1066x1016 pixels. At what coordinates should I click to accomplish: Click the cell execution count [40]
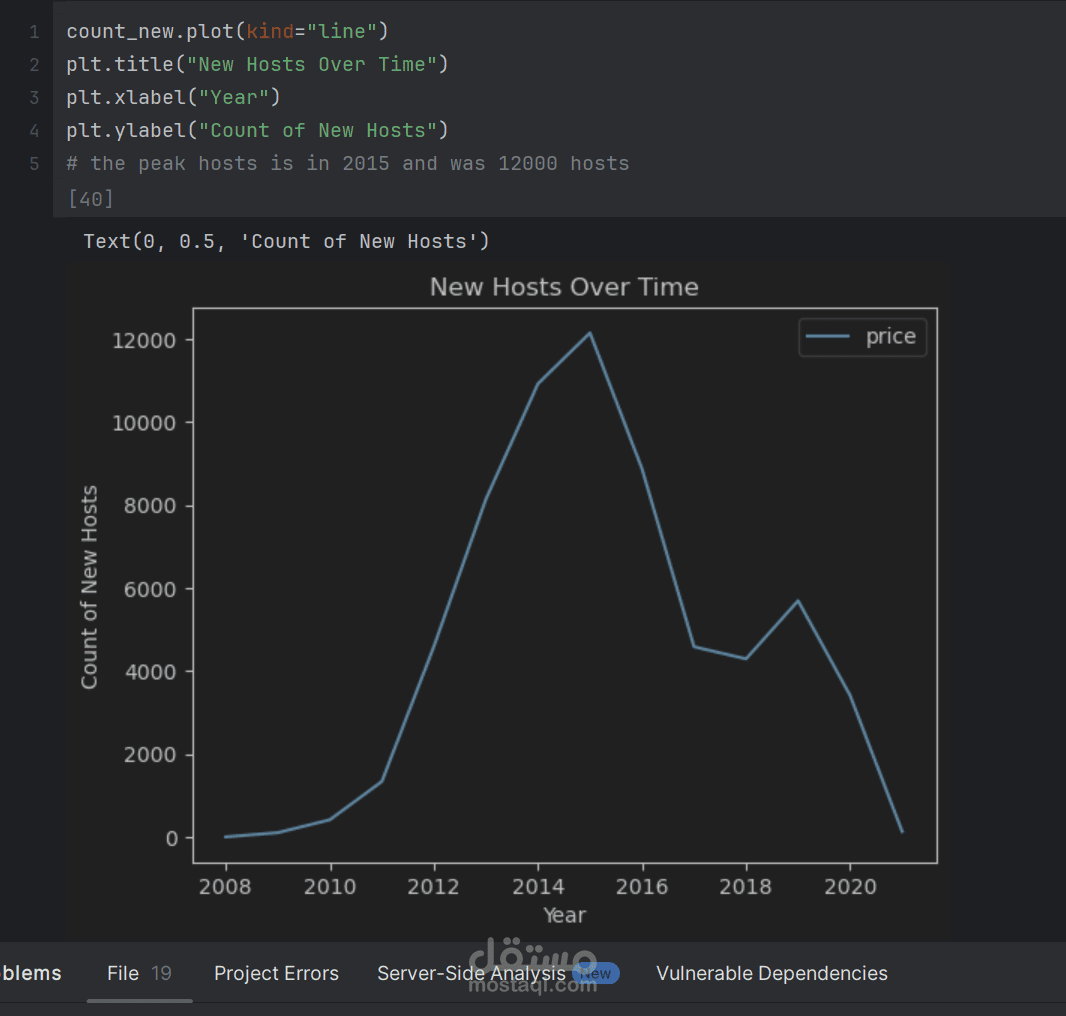click(90, 199)
